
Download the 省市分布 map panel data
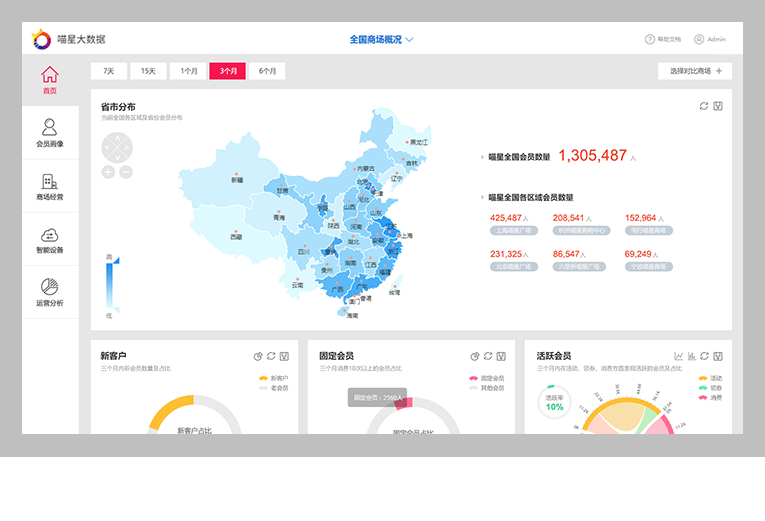click(718, 106)
